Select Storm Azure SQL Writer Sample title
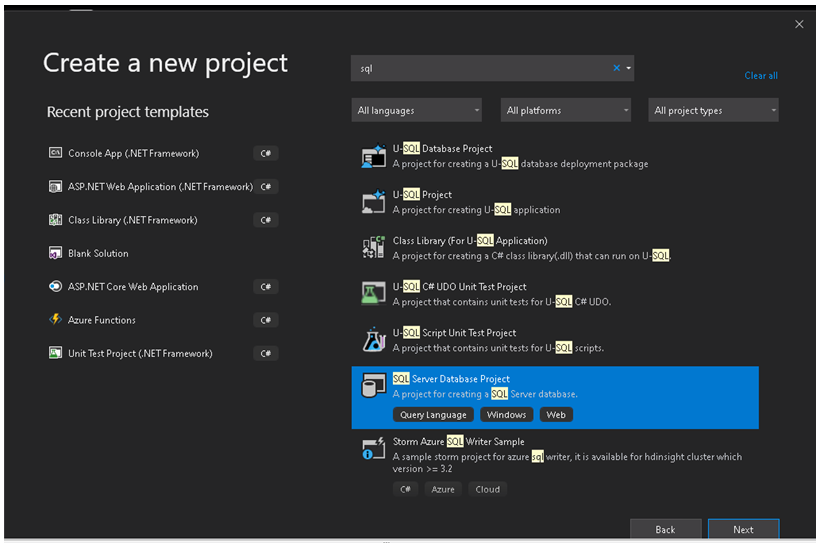 coord(458,442)
